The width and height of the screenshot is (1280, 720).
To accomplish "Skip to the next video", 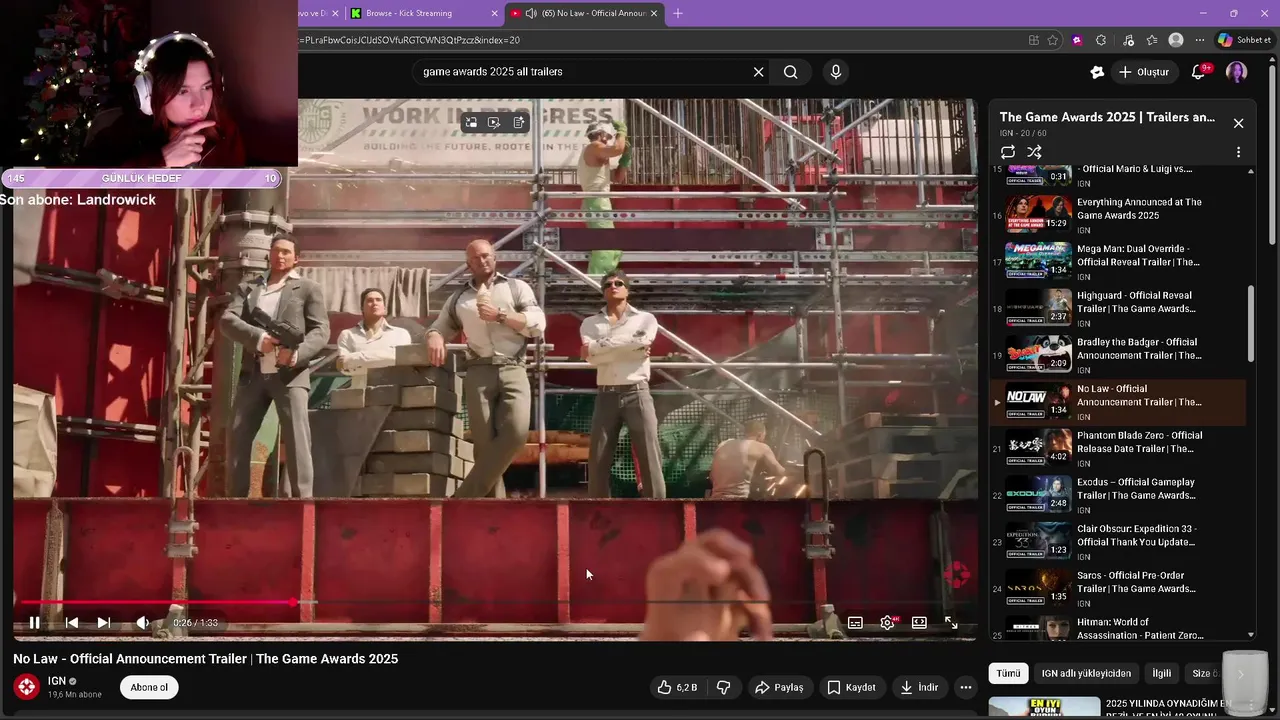I will [104, 622].
